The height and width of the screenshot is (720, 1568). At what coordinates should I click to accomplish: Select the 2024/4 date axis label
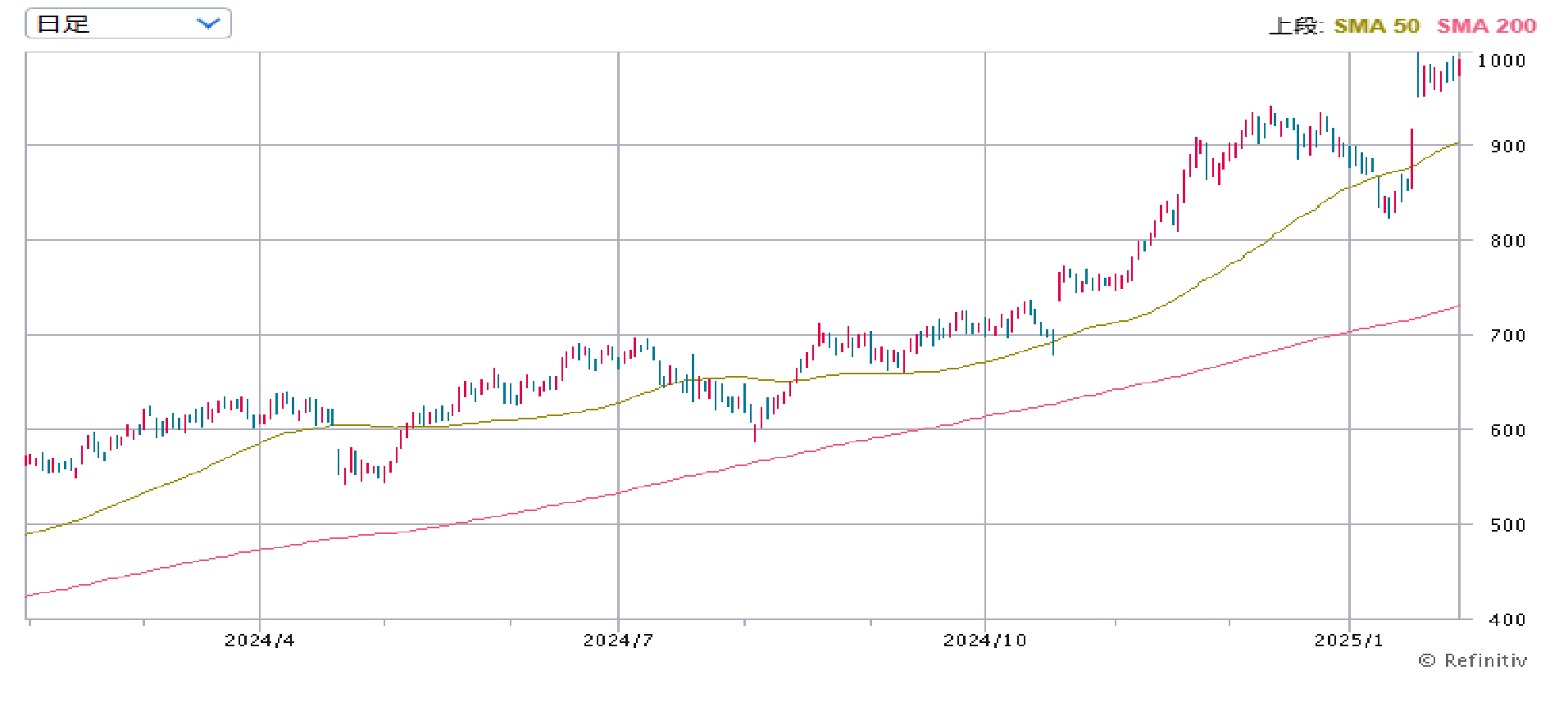[259, 641]
